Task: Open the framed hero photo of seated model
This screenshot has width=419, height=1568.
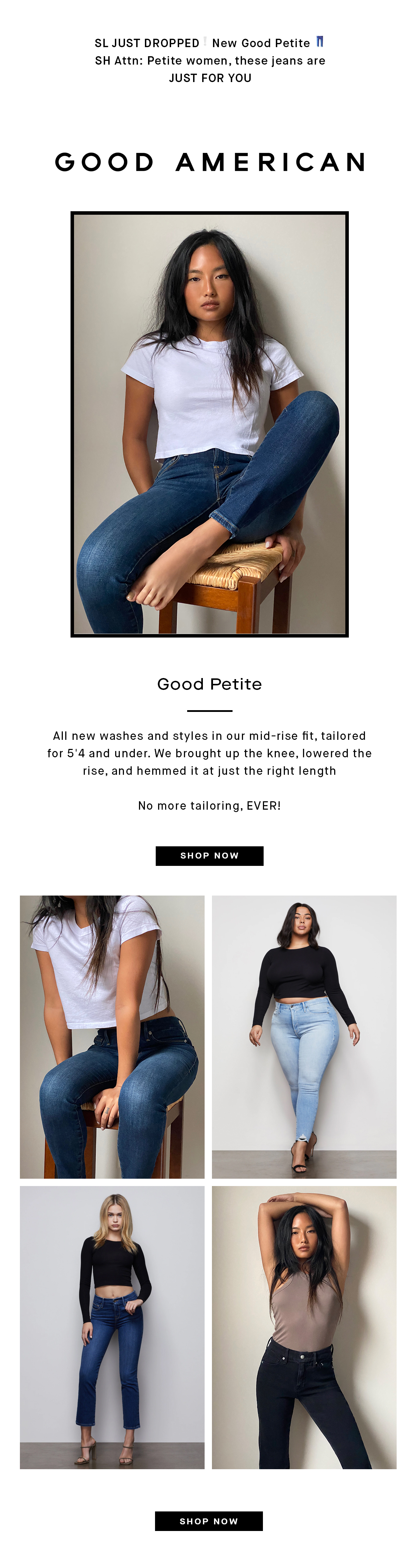Action: pyautogui.click(x=209, y=424)
